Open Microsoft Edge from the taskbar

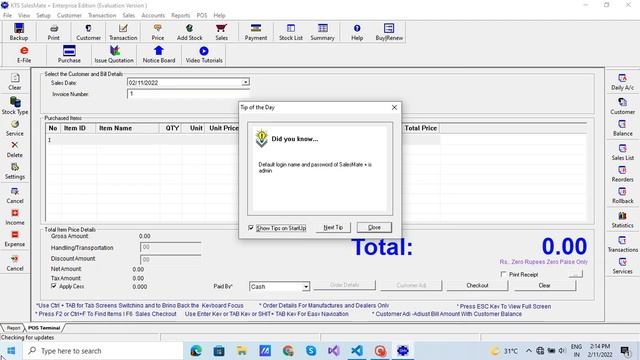[x=196, y=351]
